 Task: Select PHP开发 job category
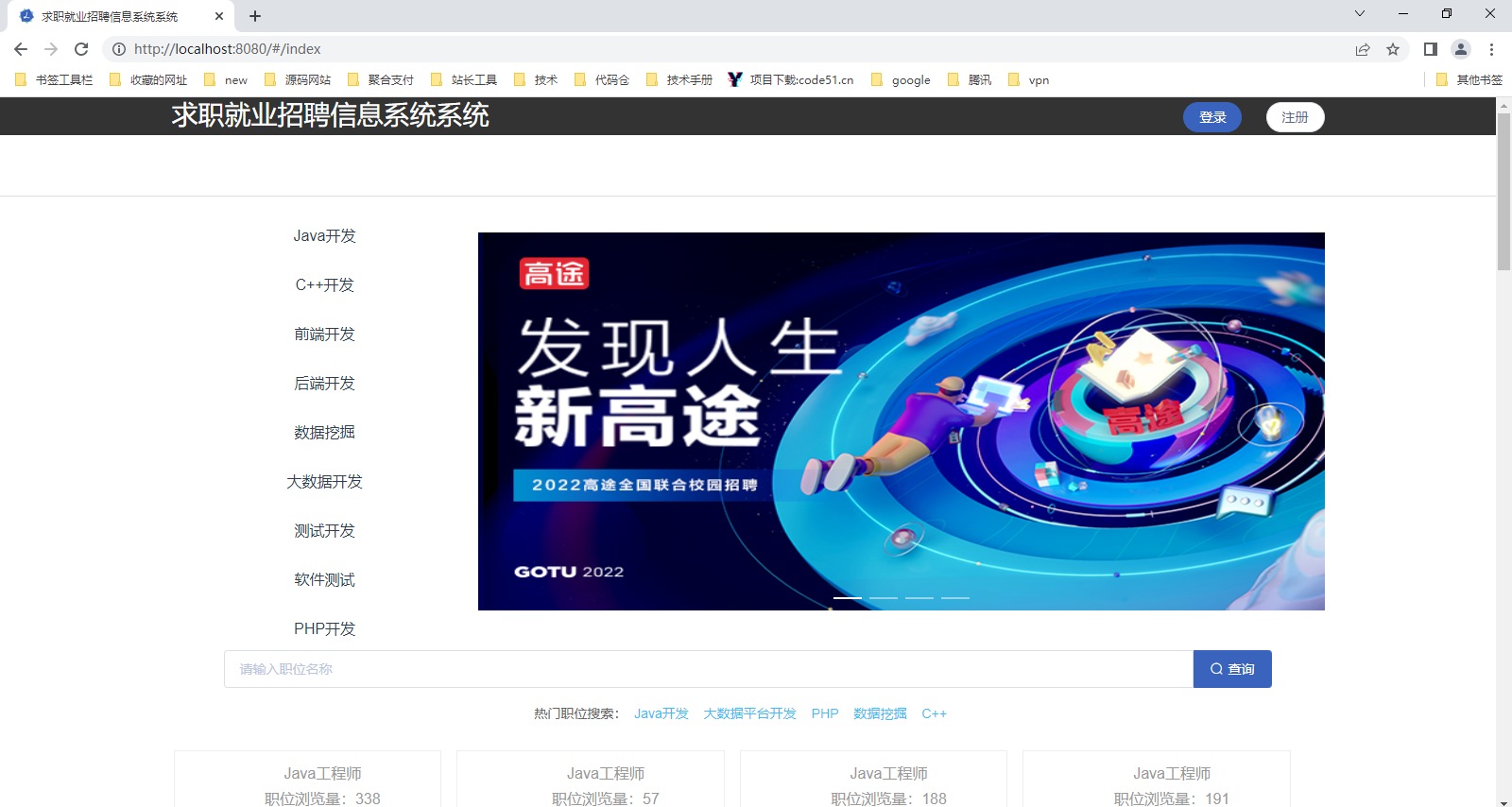point(324,629)
